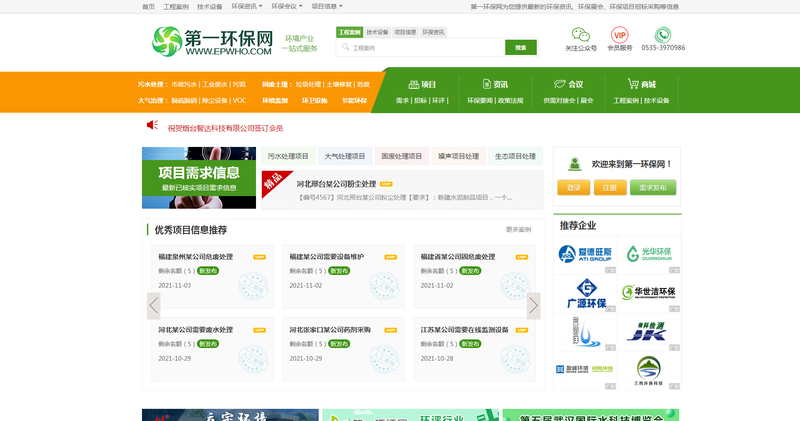
Task: Open the 工业废水 link in orange bar
Action: [x=215, y=85]
